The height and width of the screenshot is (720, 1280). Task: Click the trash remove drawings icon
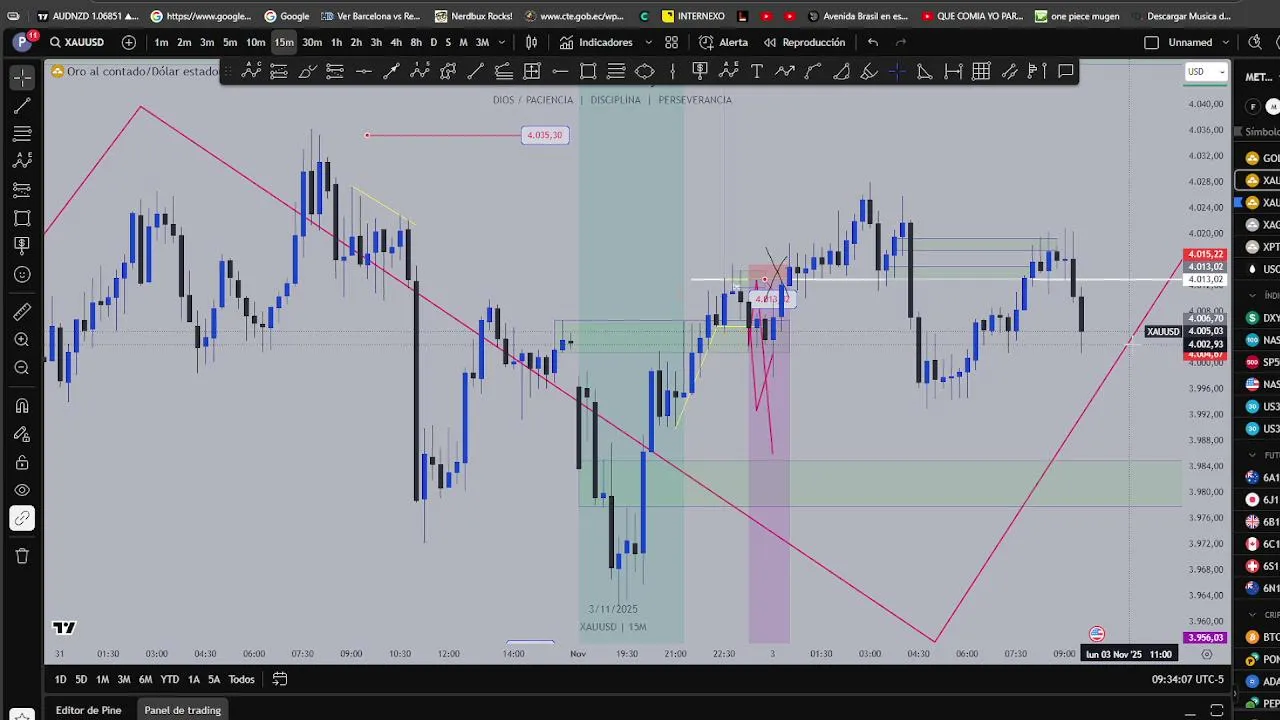coord(22,556)
